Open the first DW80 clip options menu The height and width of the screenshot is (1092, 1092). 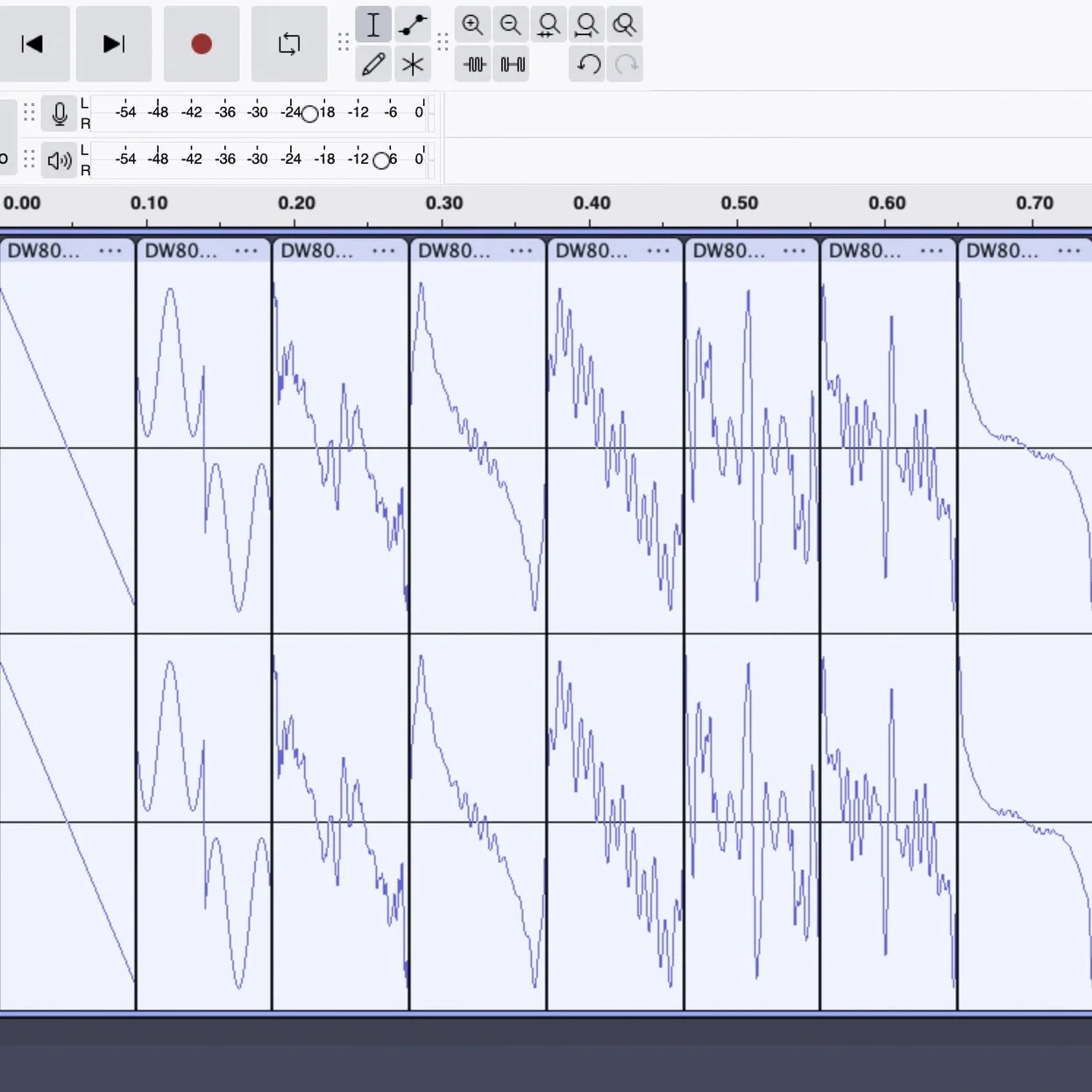point(111,250)
